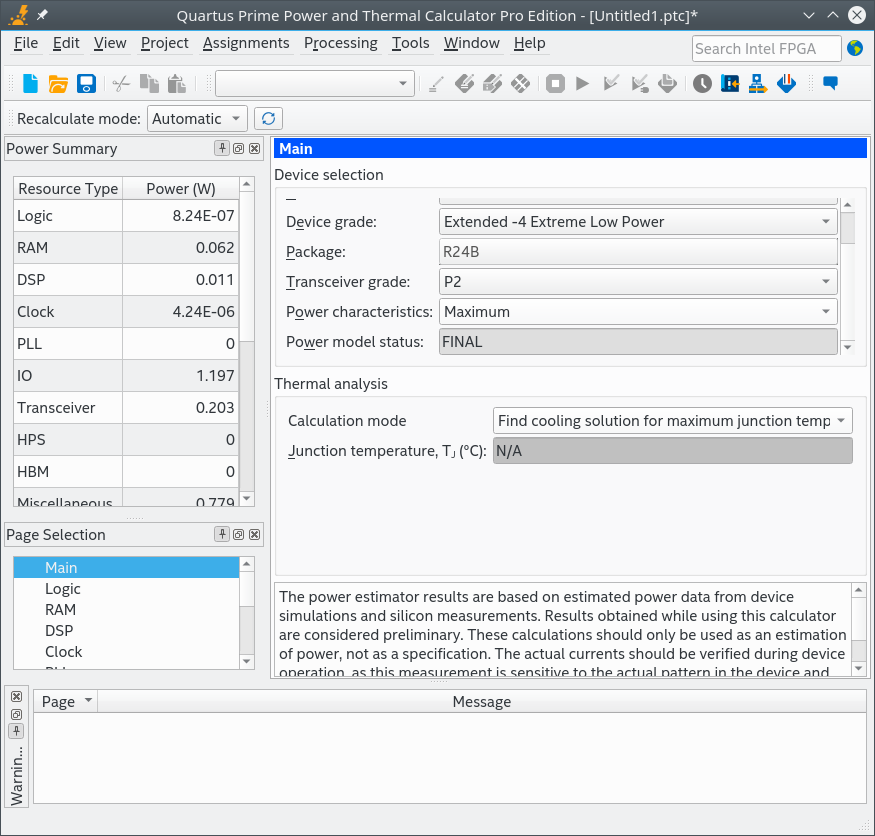Click in the Search Intel FPGA field
The image size is (875, 836).
[x=765, y=48]
